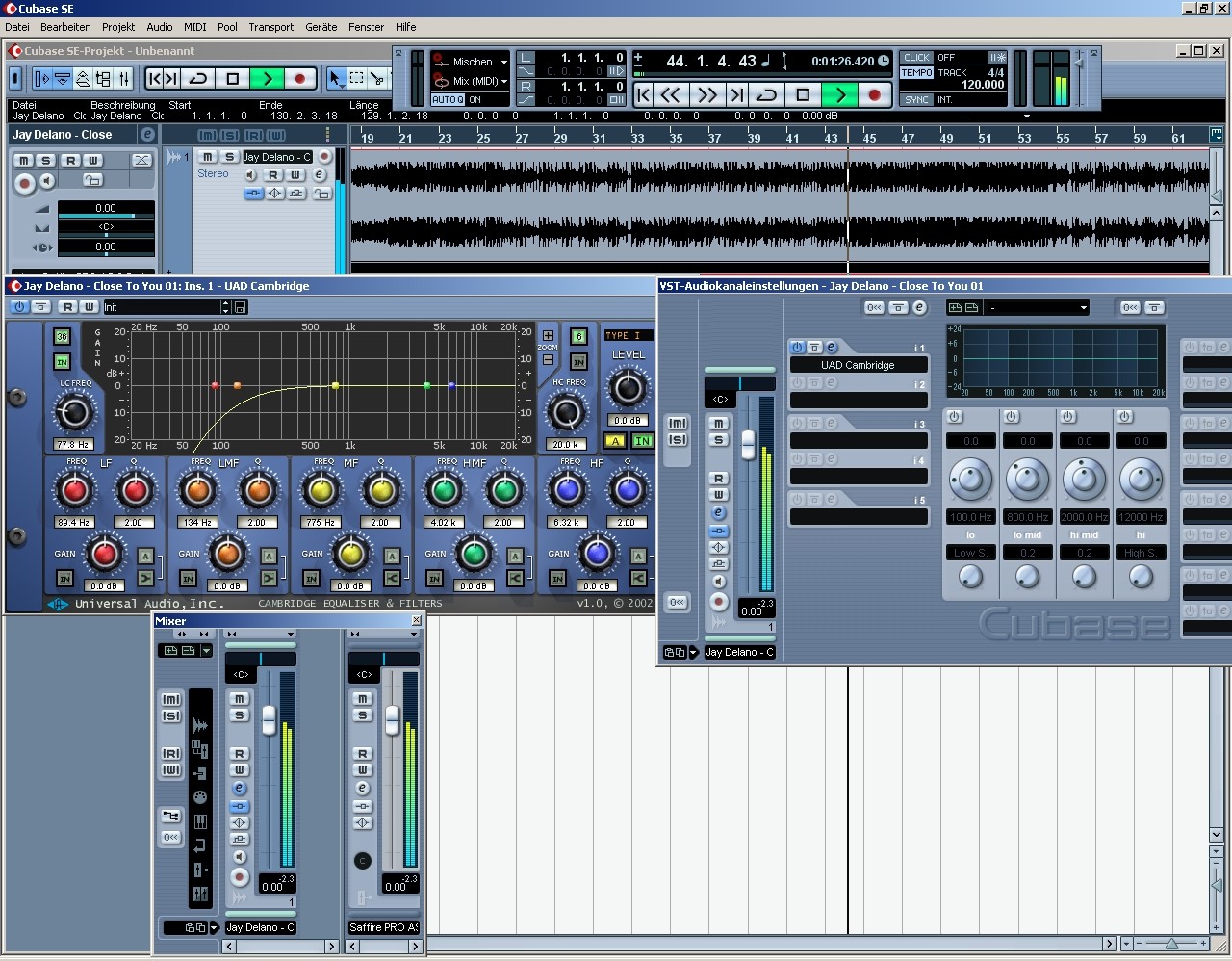Click rewind on the transport panel
The image size is (1232, 961).
tap(672, 94)
